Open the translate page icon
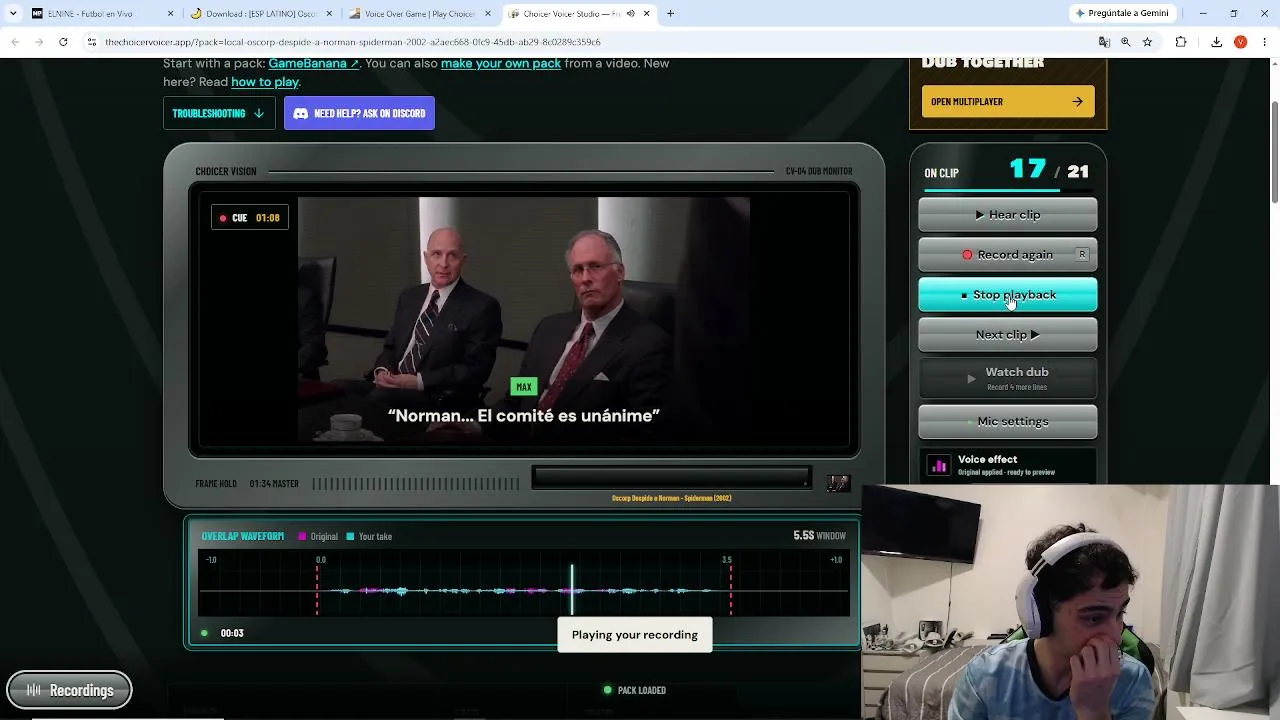This screenshot has width=1280, height=720. click(x=1104, y=42)
